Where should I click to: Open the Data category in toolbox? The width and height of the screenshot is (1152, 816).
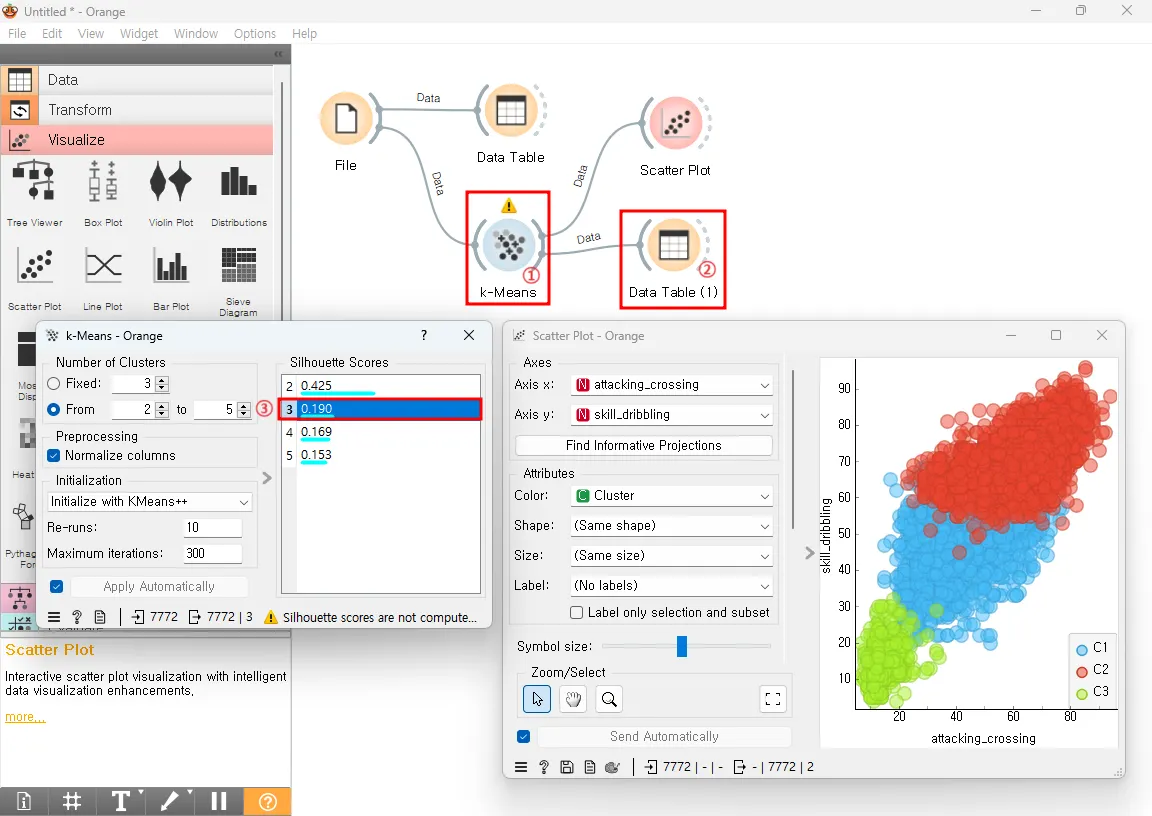point(137,80)
